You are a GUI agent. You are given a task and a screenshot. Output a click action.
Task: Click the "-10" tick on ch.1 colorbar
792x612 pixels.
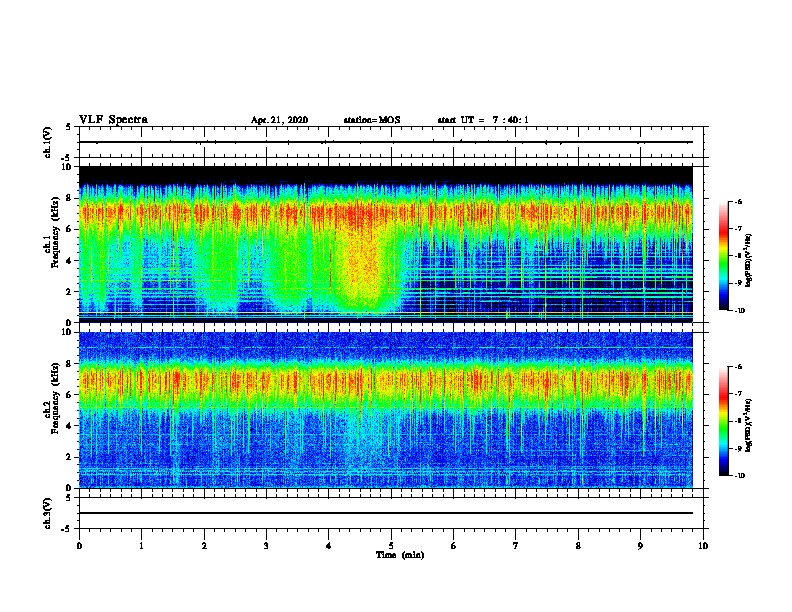click(x=739, y=311)
